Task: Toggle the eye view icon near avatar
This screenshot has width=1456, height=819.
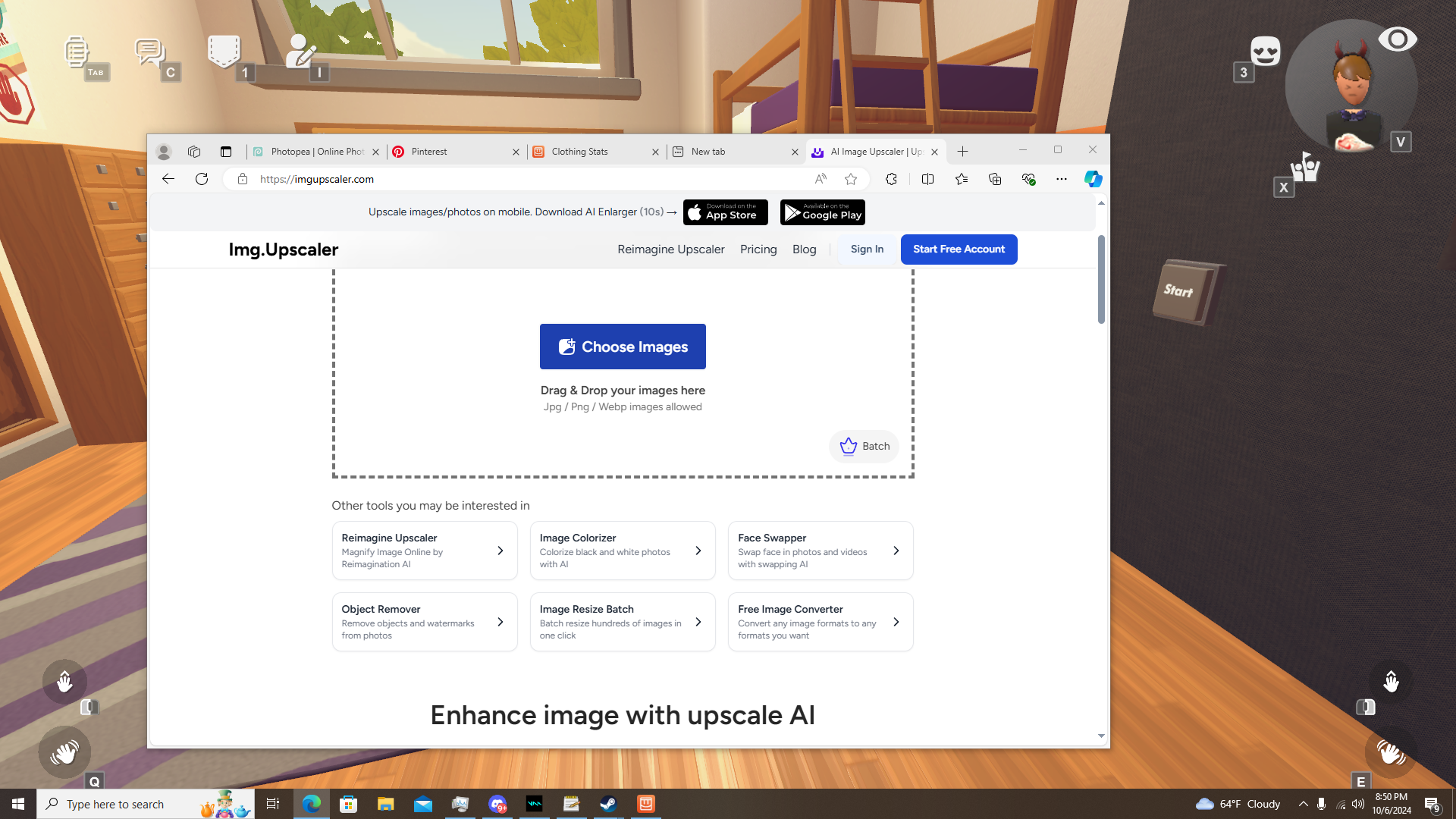Action: 1397,39
